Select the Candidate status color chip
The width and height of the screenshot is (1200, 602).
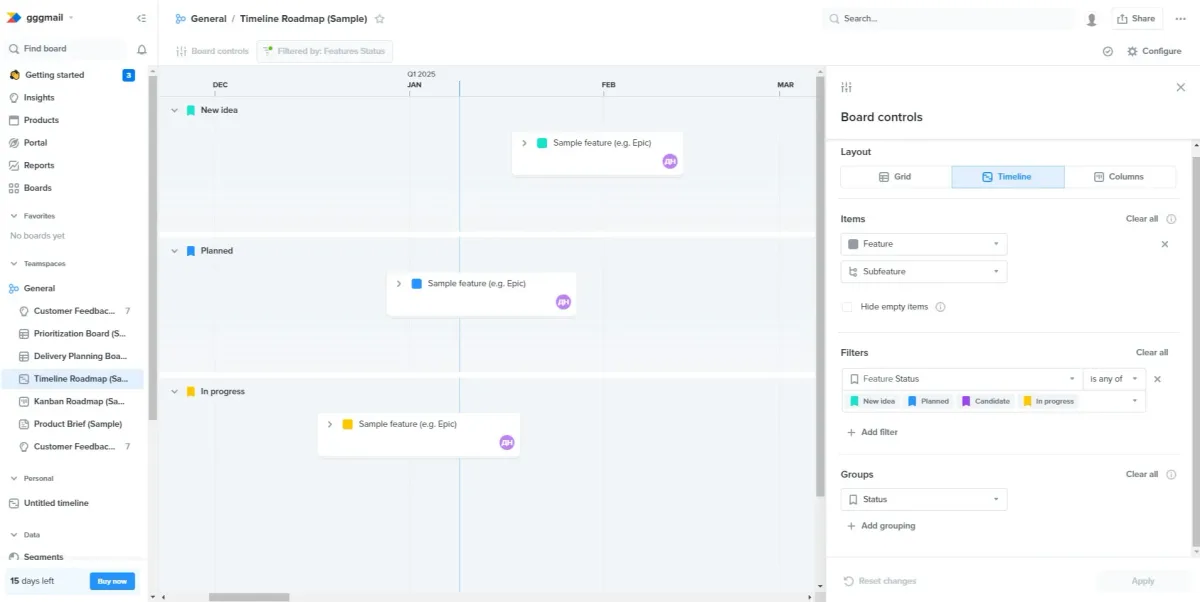coord(986,400)
